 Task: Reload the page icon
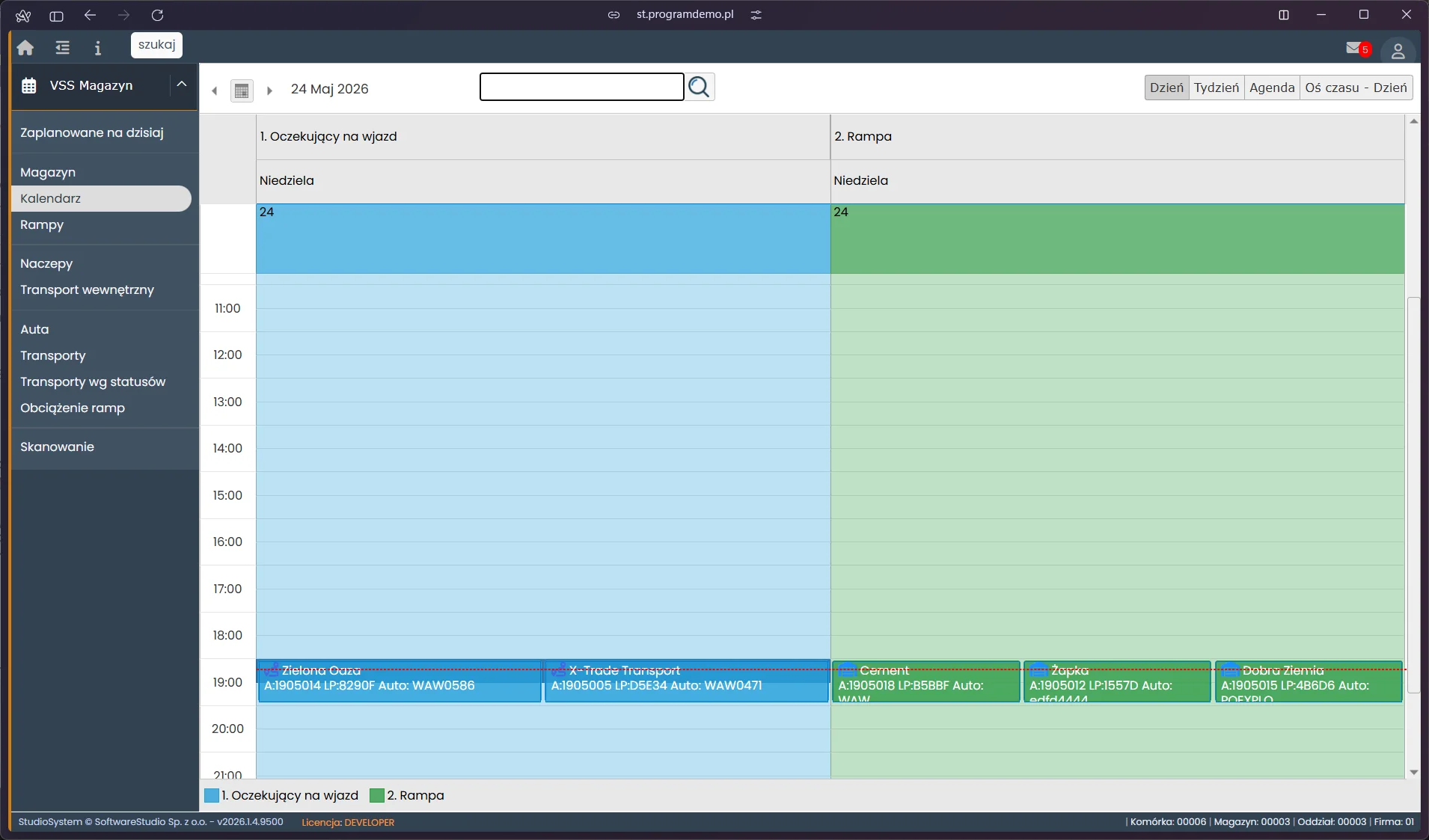pos(157,15)
